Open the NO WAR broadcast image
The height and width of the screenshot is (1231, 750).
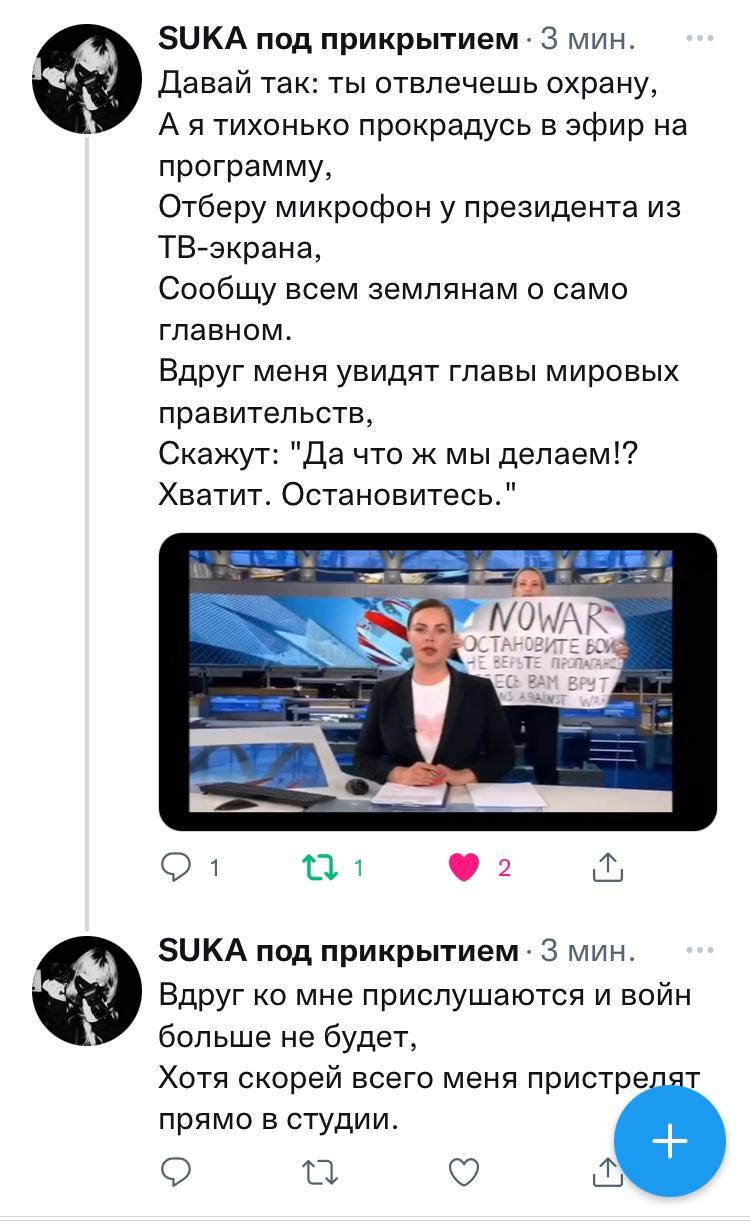click(x=438, y=682)
